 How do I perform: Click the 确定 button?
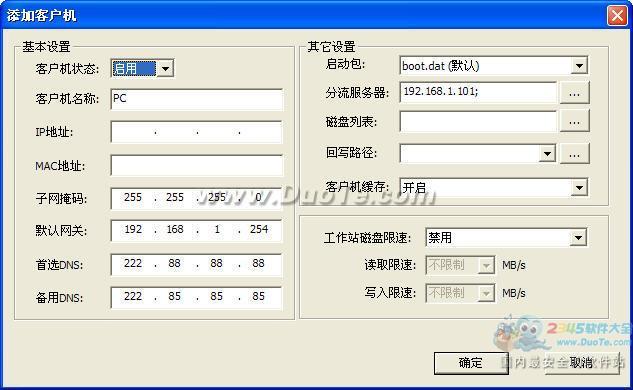coord(471,363)
